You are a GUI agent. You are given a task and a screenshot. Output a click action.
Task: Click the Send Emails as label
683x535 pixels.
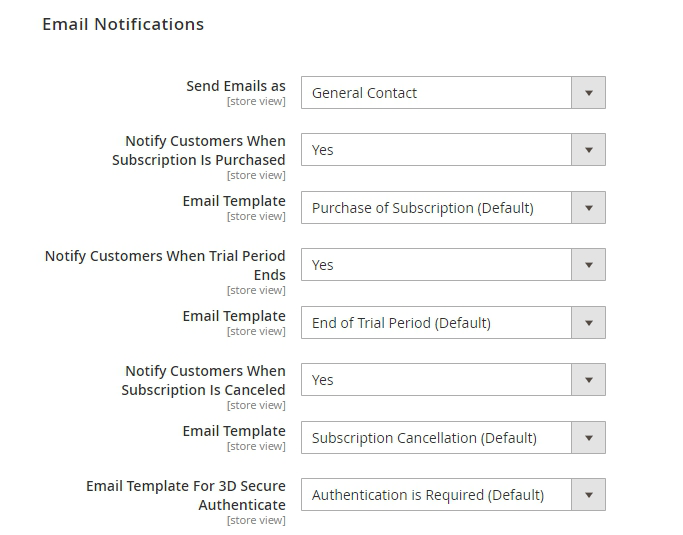(x=235, y=86)
